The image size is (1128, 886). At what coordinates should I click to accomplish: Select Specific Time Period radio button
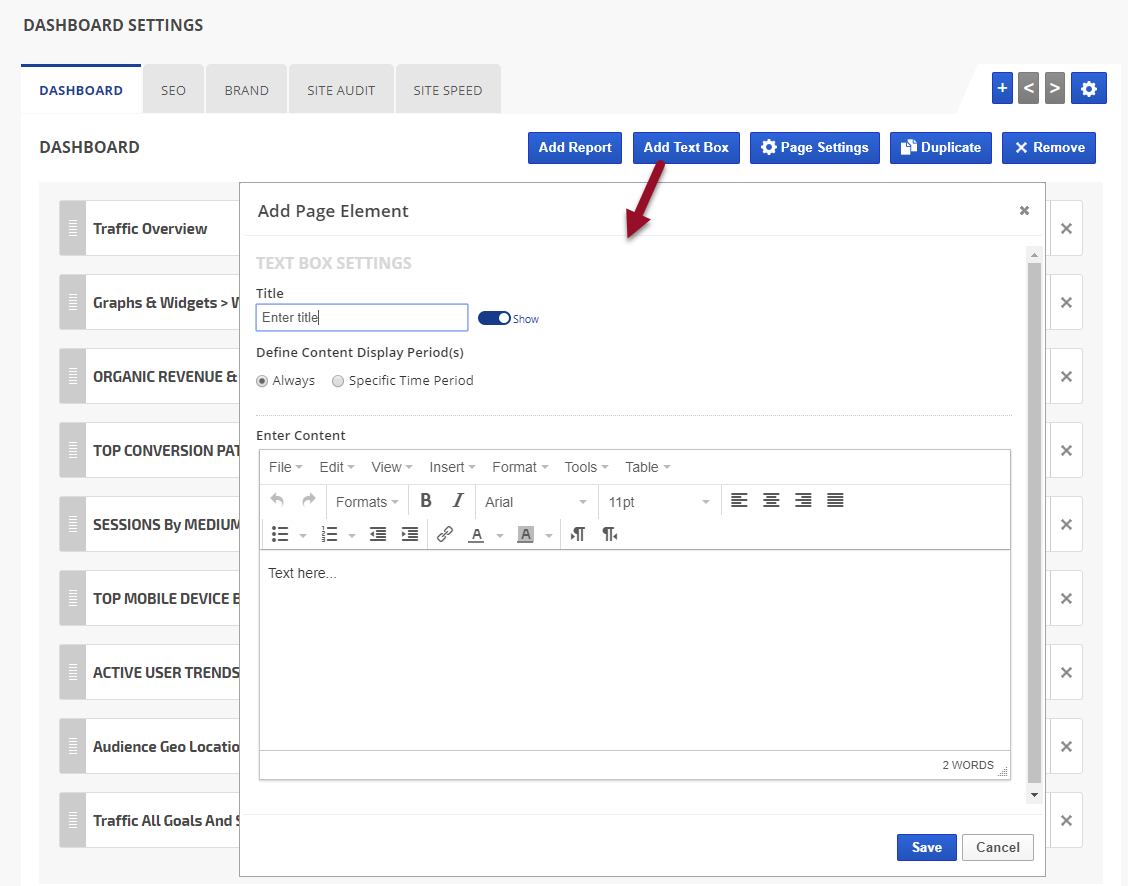click(338, 381)
